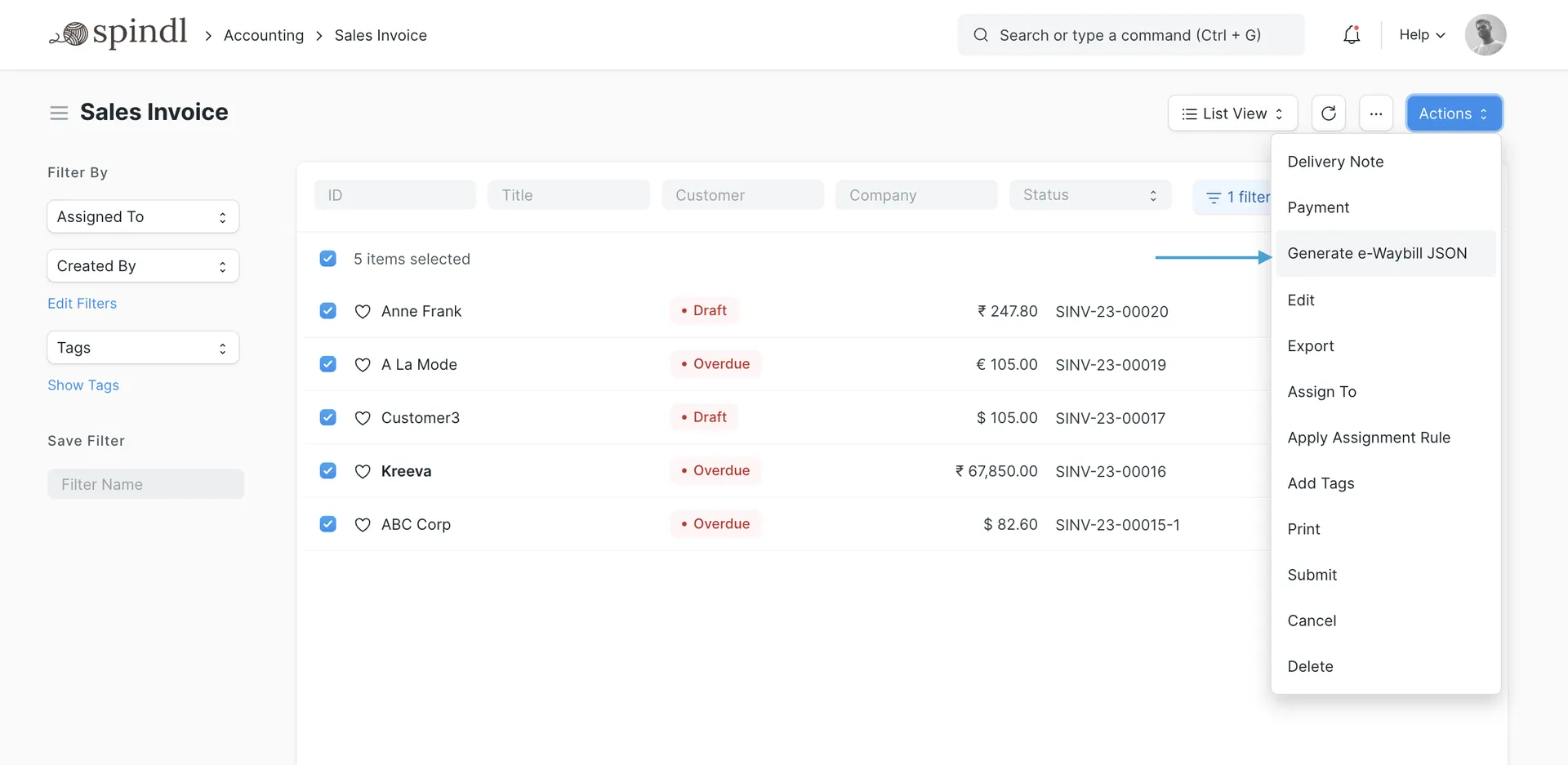This screenshot has height=765, width=1568.
Task: Choose Generate e-Waybill JSON from Actions menu
Action: point(1377,253)
